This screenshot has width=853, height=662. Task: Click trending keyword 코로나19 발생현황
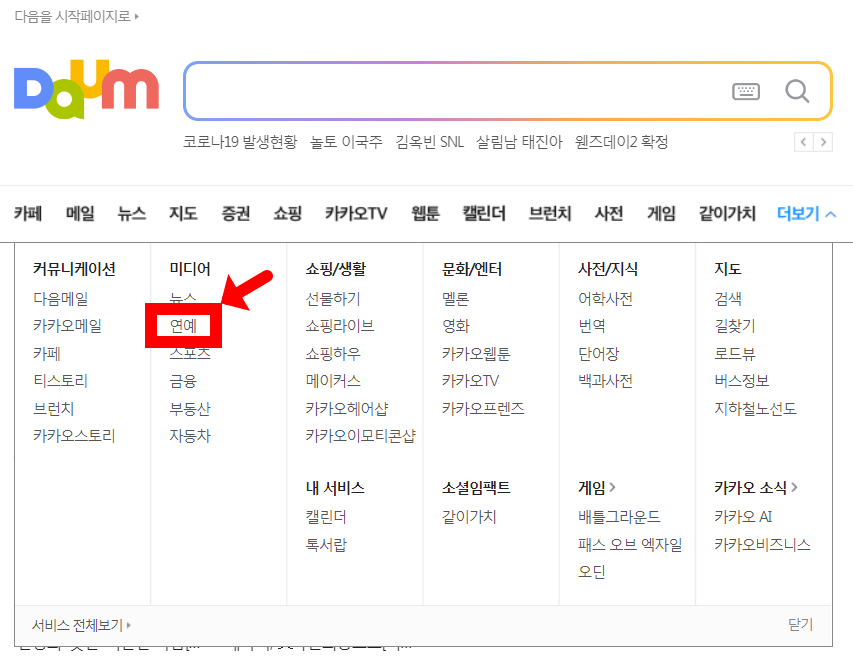point(240,143)
